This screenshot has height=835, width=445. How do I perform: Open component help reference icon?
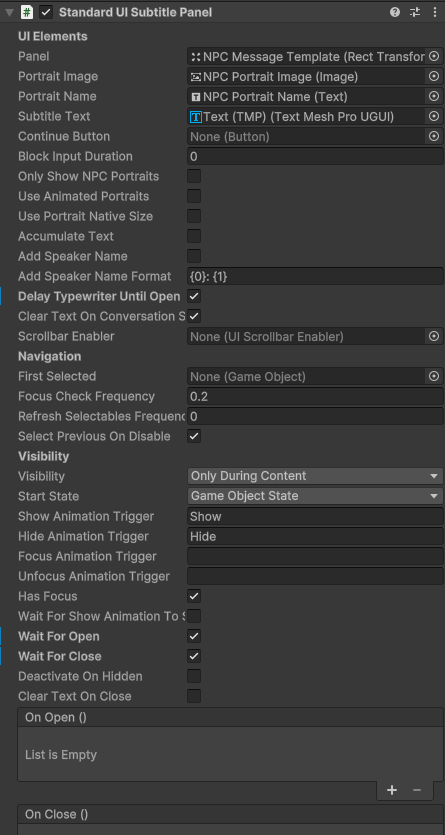click(x=395, y=12)
